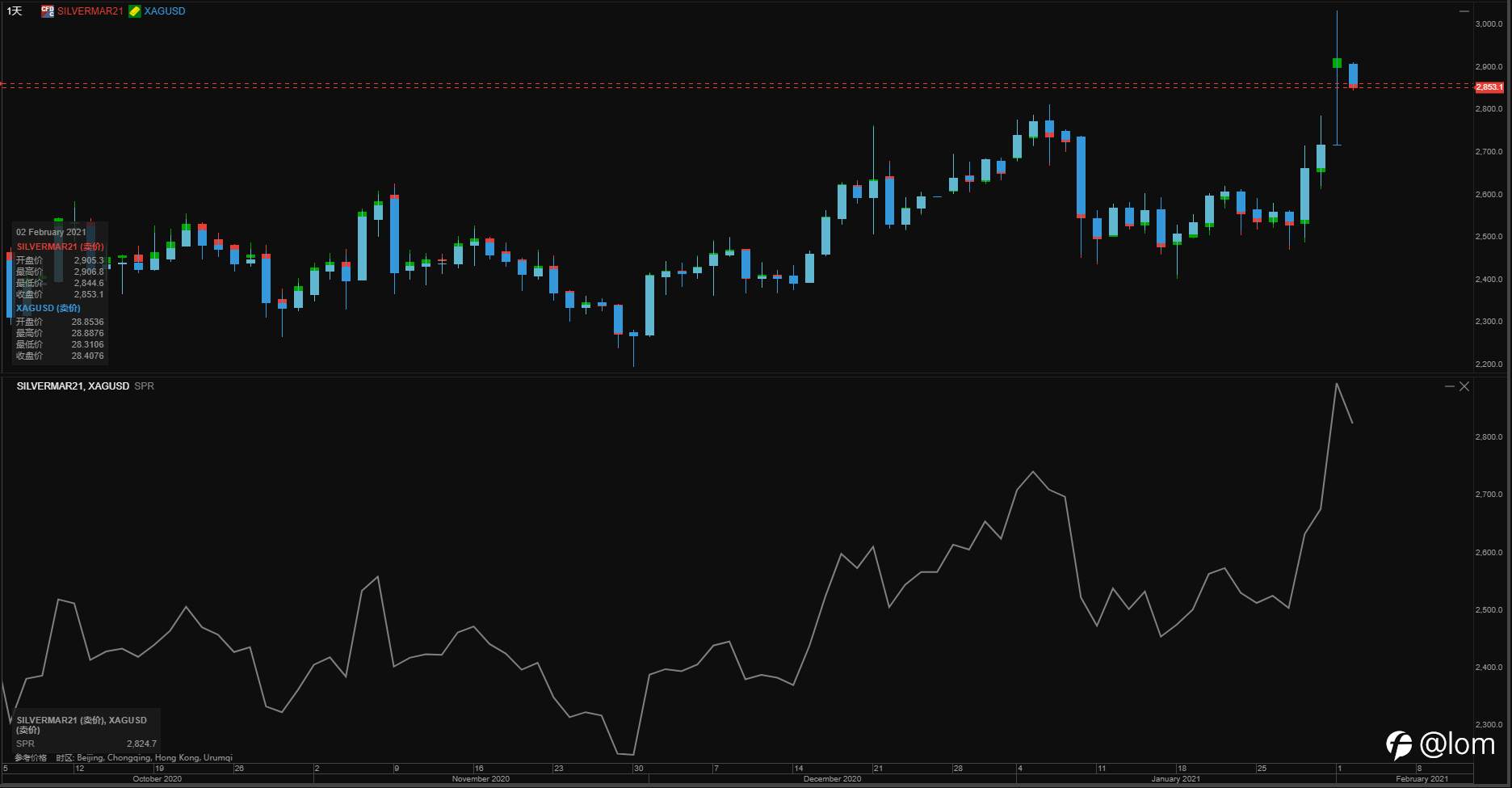The width and height of the screenshot is (1512, 788).
Task: Click the XAGUSD high value 28.8876
Action: pos(87,333)
